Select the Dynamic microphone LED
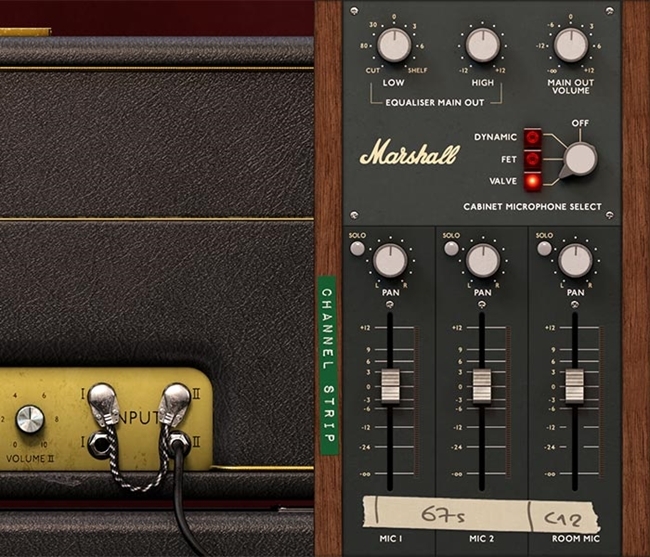The width and height of the screenshot is (650, 557). point(533,137)
